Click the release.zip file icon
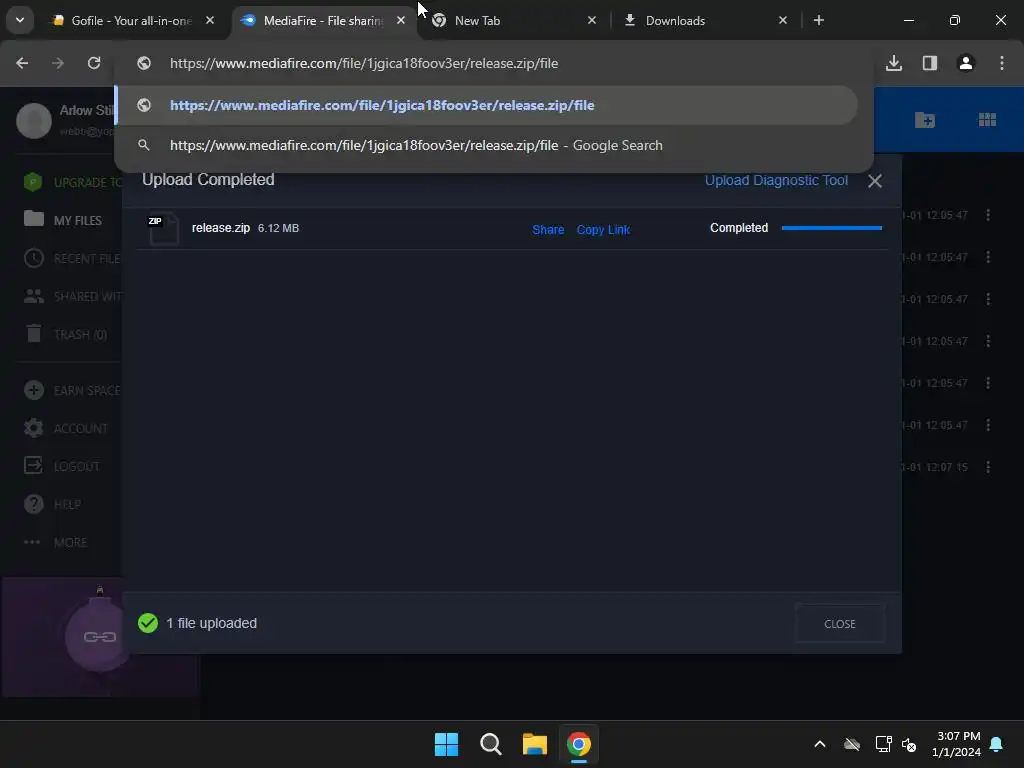1024x768 pixels. point(163,228)
